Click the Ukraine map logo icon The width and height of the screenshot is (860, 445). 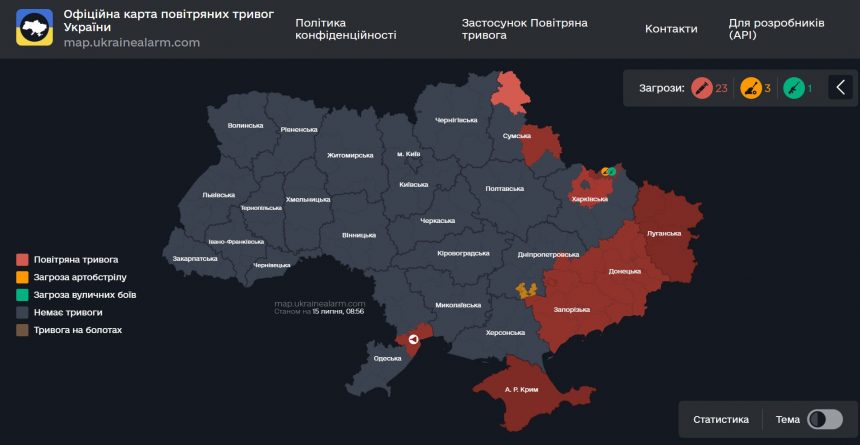pyautogui.click(x=35, y=27)
